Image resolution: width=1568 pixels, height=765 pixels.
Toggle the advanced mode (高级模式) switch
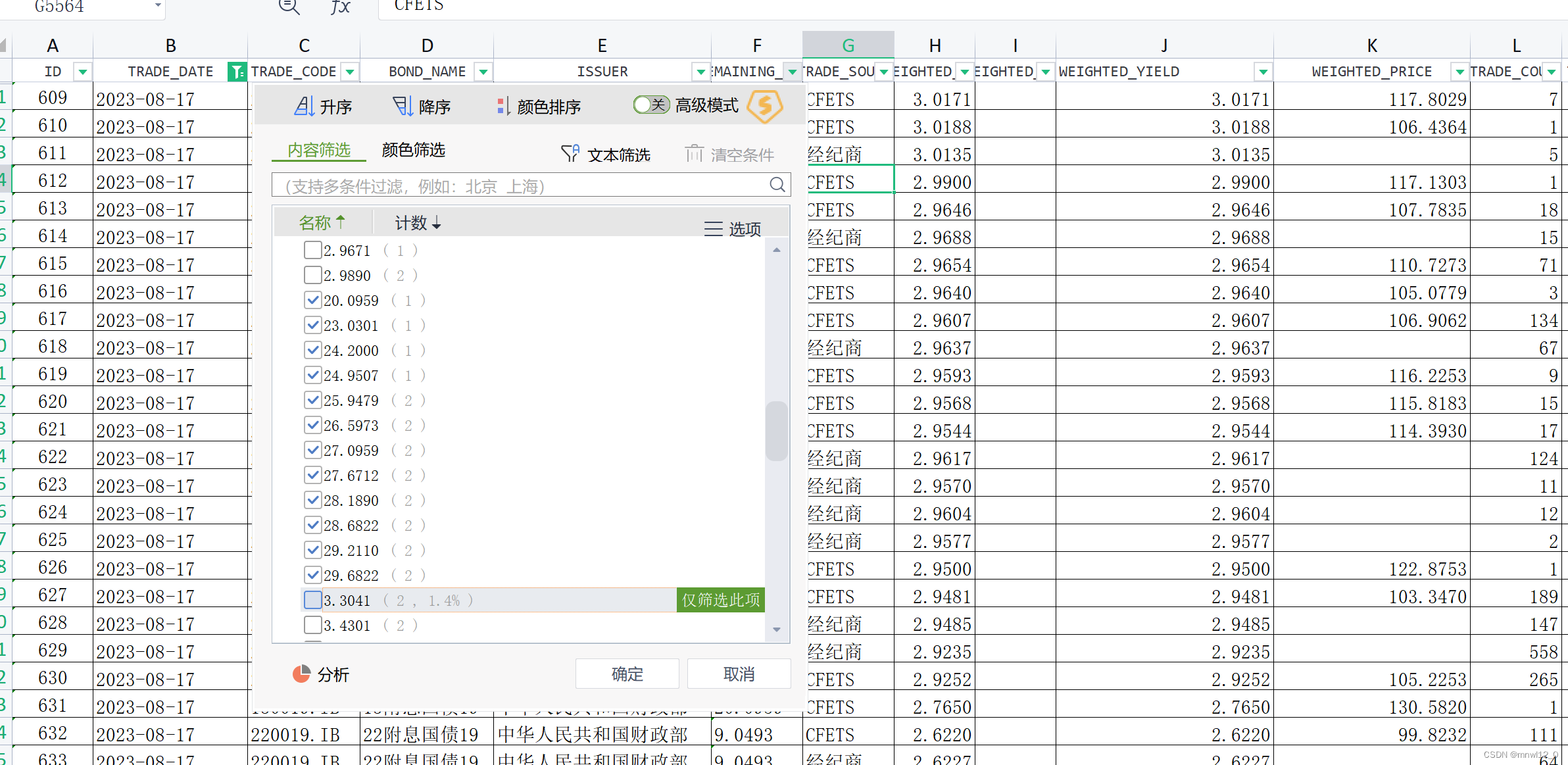click(651, 105)
